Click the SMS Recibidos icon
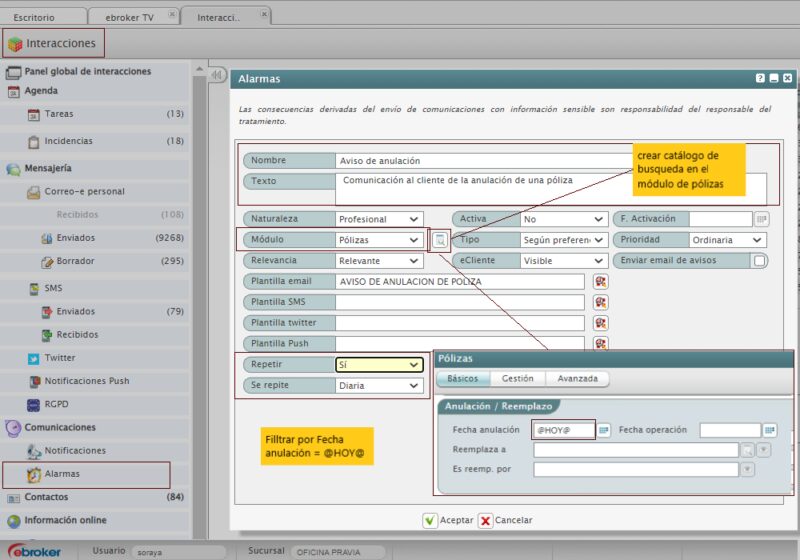This screenshot has width=800, height=560. (x=47, y=335)
